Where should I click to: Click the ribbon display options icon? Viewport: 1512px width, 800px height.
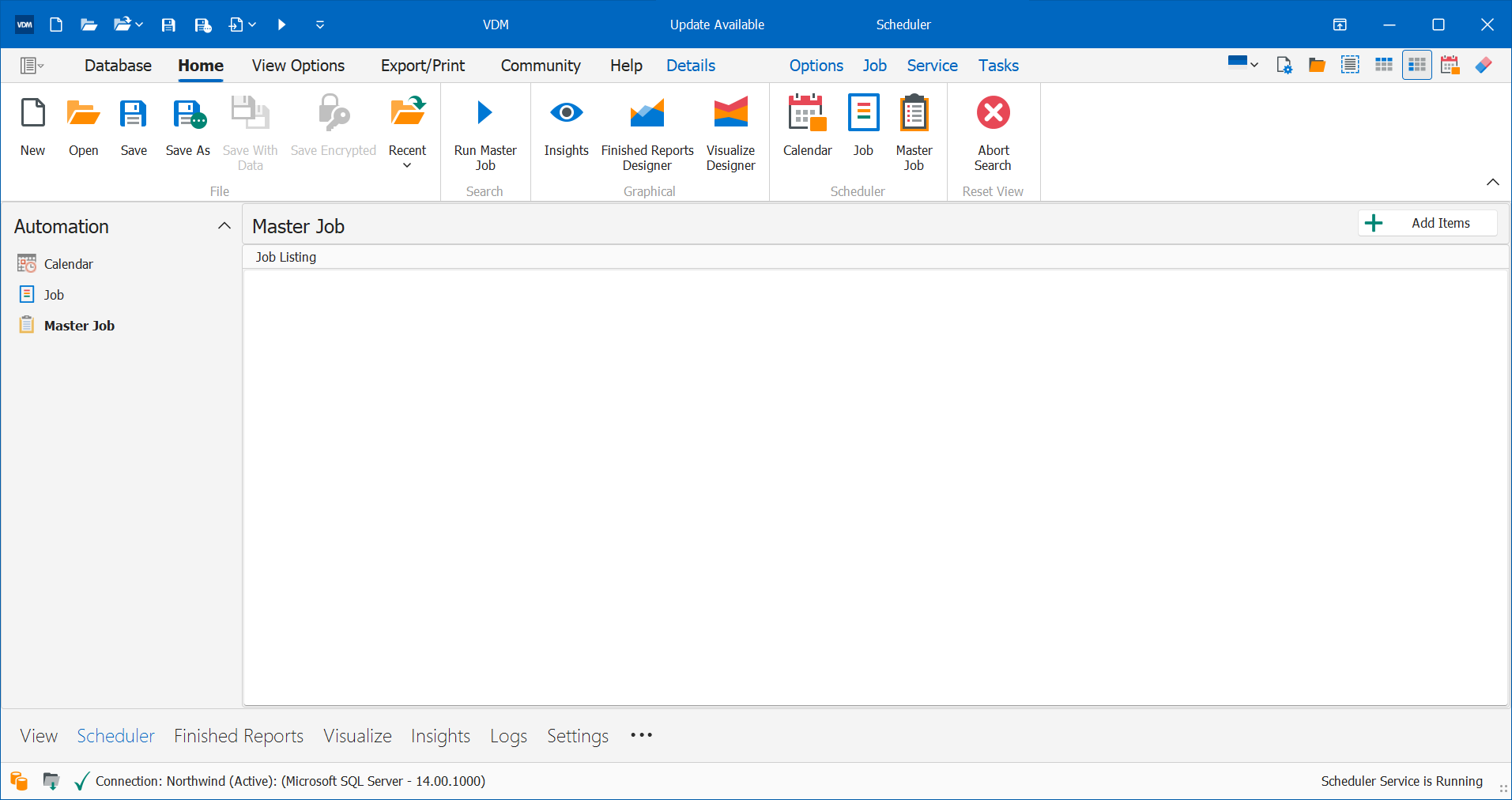tap(1340, 25)
